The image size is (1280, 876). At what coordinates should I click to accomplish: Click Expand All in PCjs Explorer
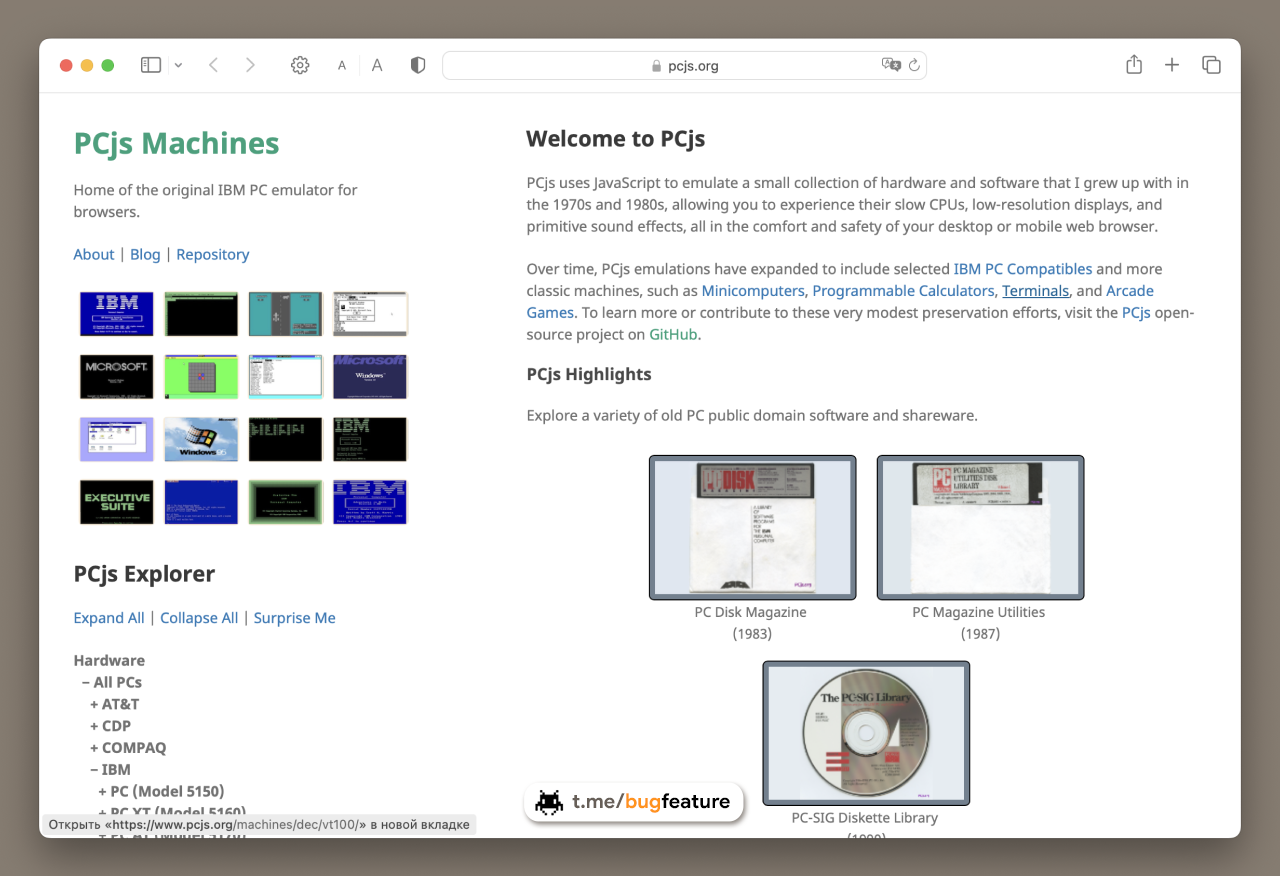pos(109,618)
